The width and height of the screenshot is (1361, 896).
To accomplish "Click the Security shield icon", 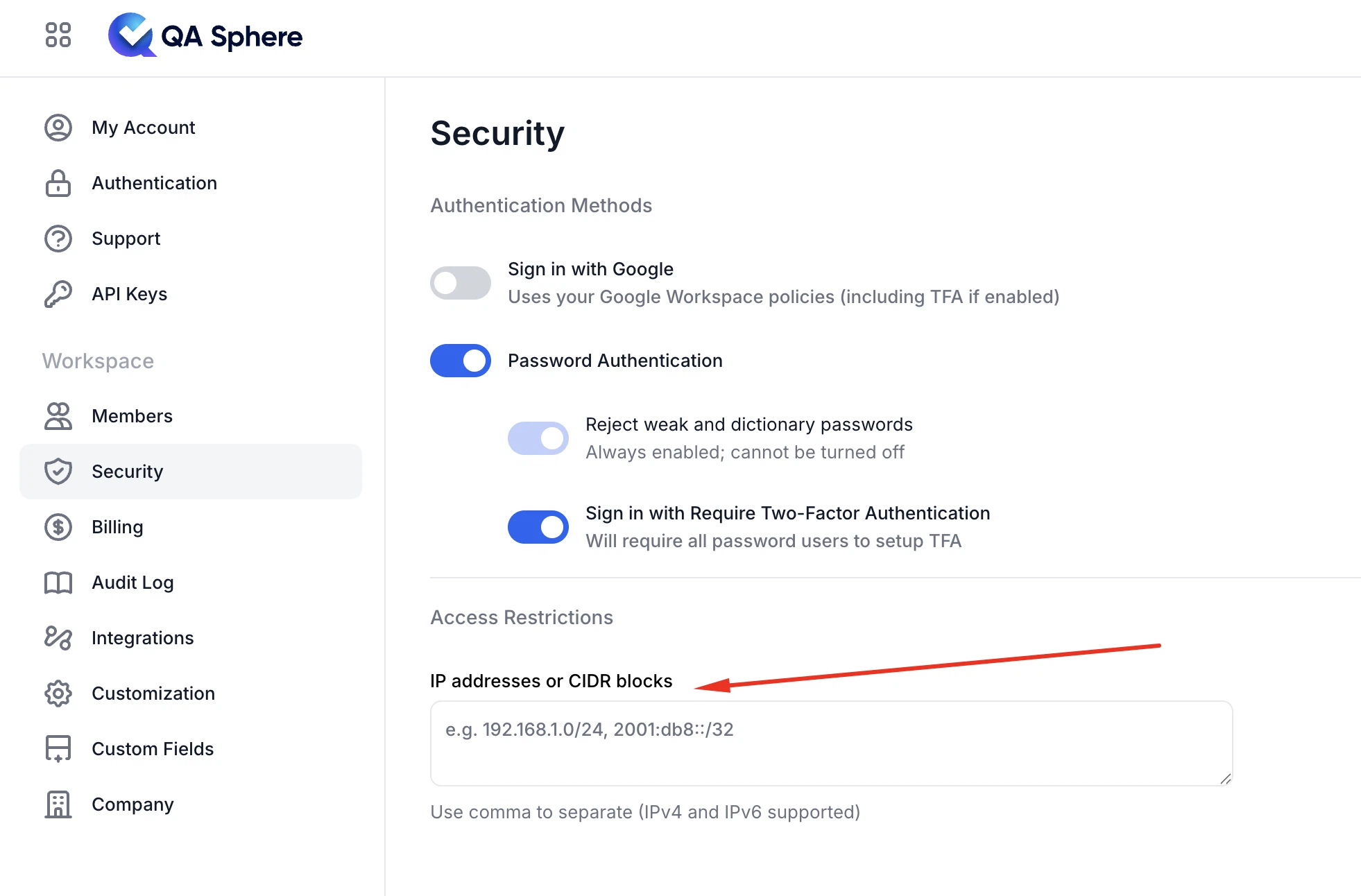I will click(58, 472).
